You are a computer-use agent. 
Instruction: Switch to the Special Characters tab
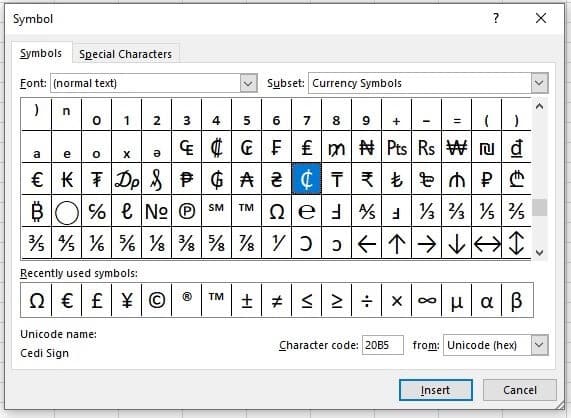coord(125,54)
